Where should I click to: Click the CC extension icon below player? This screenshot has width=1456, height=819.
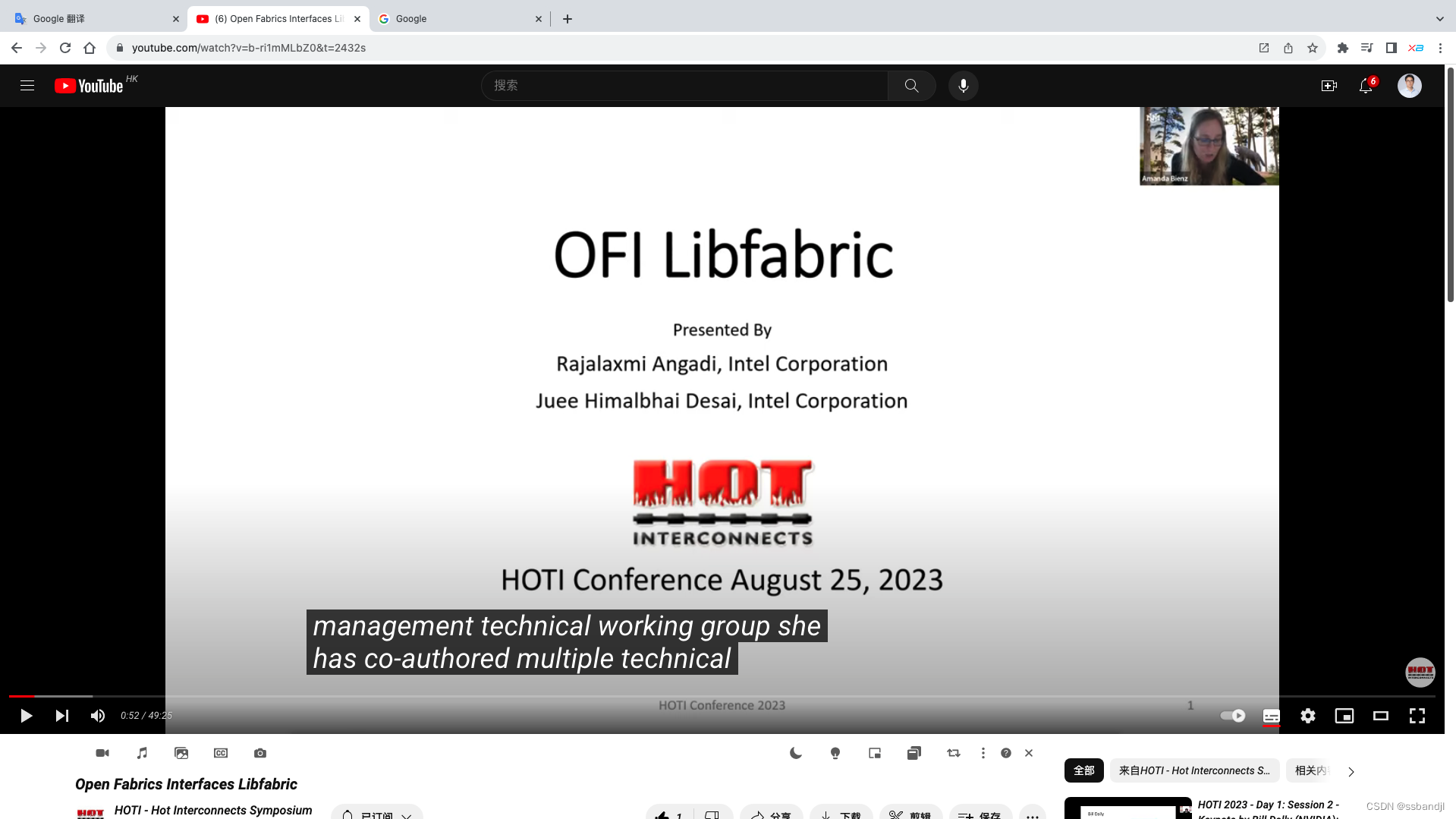221,753
